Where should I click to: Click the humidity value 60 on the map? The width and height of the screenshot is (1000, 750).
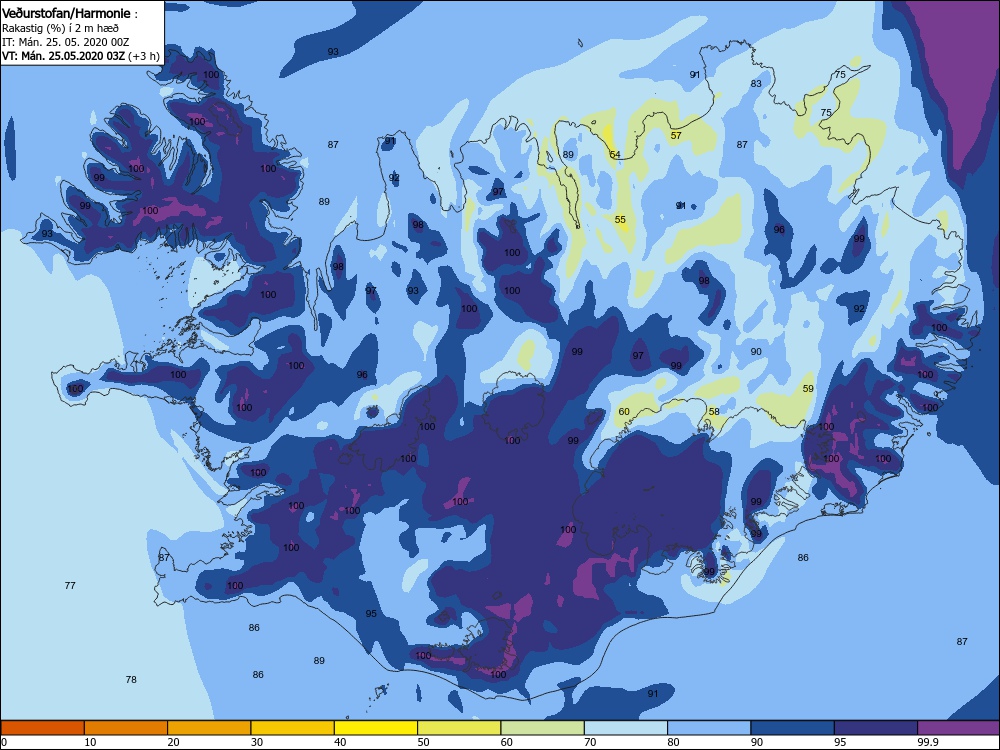pos(624,412)
